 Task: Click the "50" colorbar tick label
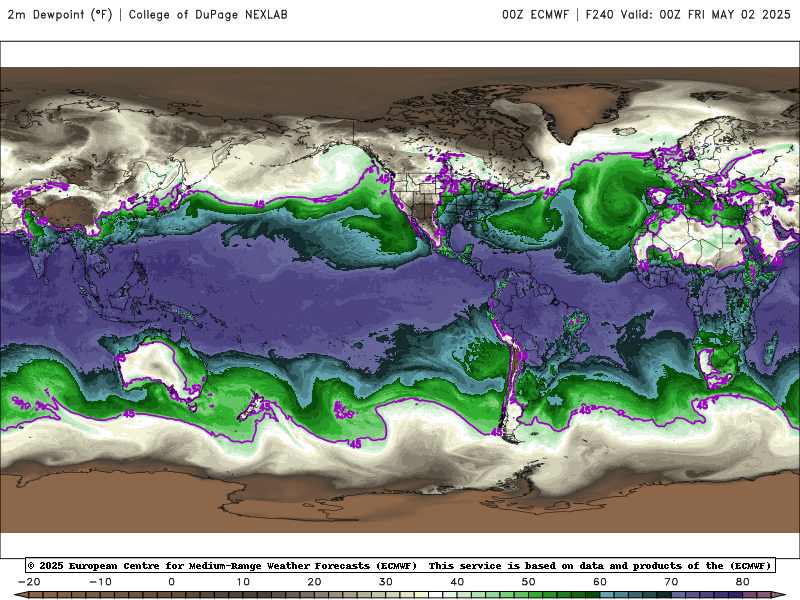(529, 582)
